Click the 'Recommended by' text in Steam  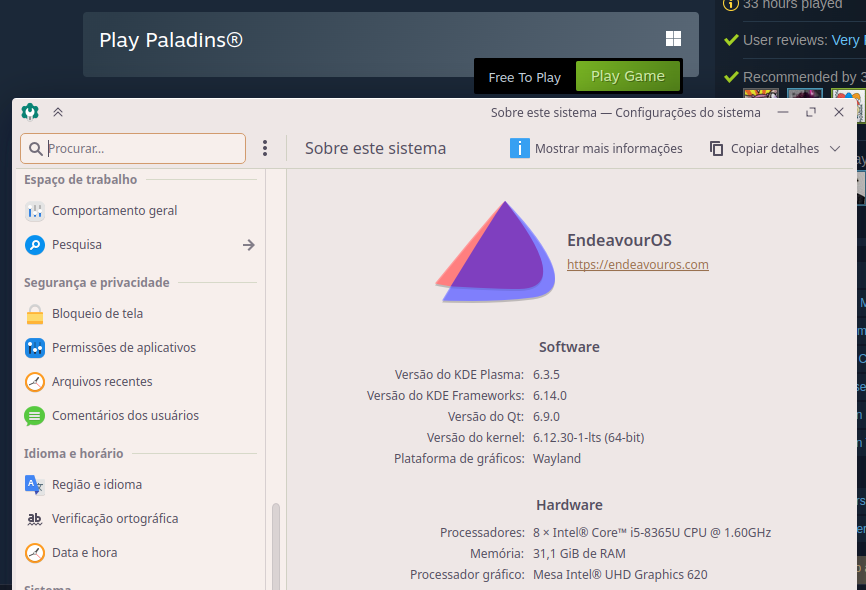(x=800, y=77)
